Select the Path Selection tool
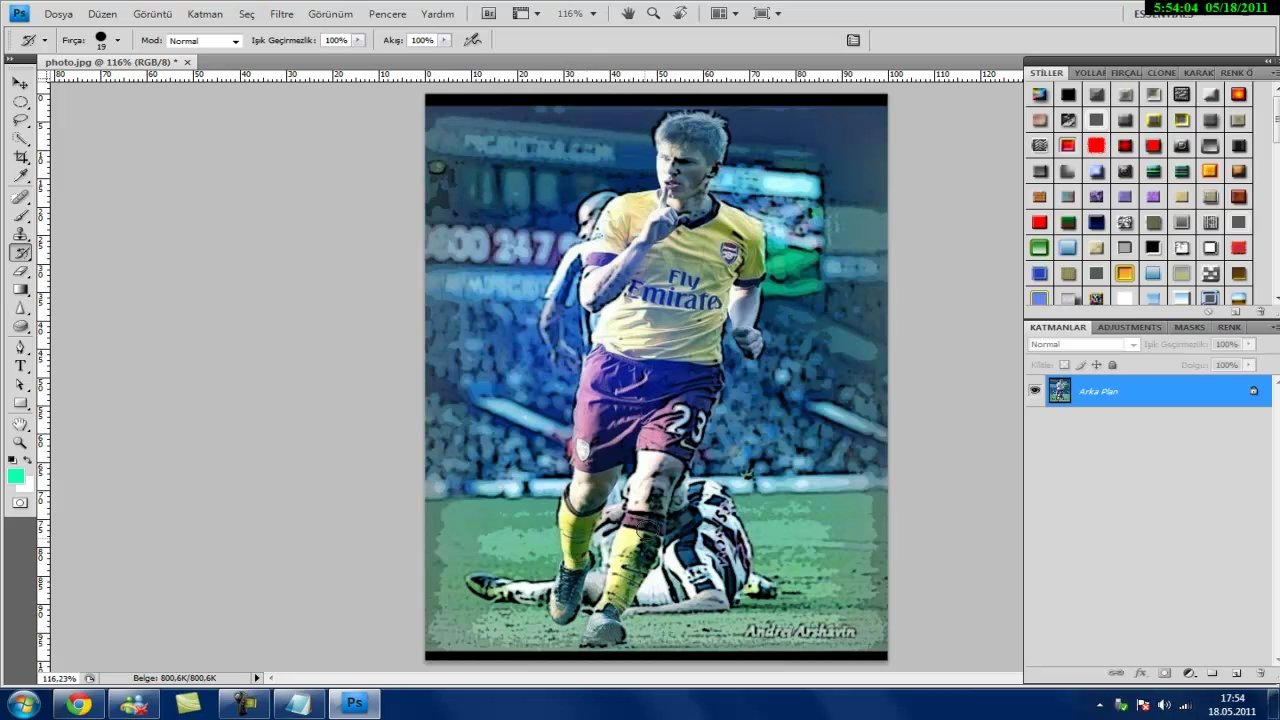This screenshot has width=1280, height=720. pyautogui.click(x=20, y=385)
